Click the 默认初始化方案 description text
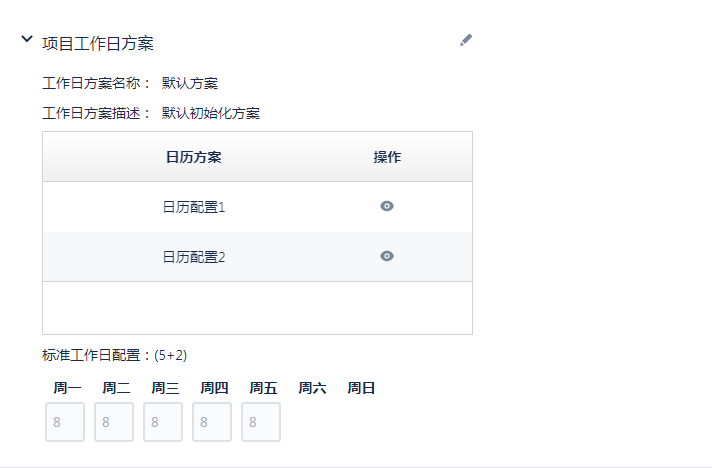This screenshot has width=712, height=468. (211, 113)
